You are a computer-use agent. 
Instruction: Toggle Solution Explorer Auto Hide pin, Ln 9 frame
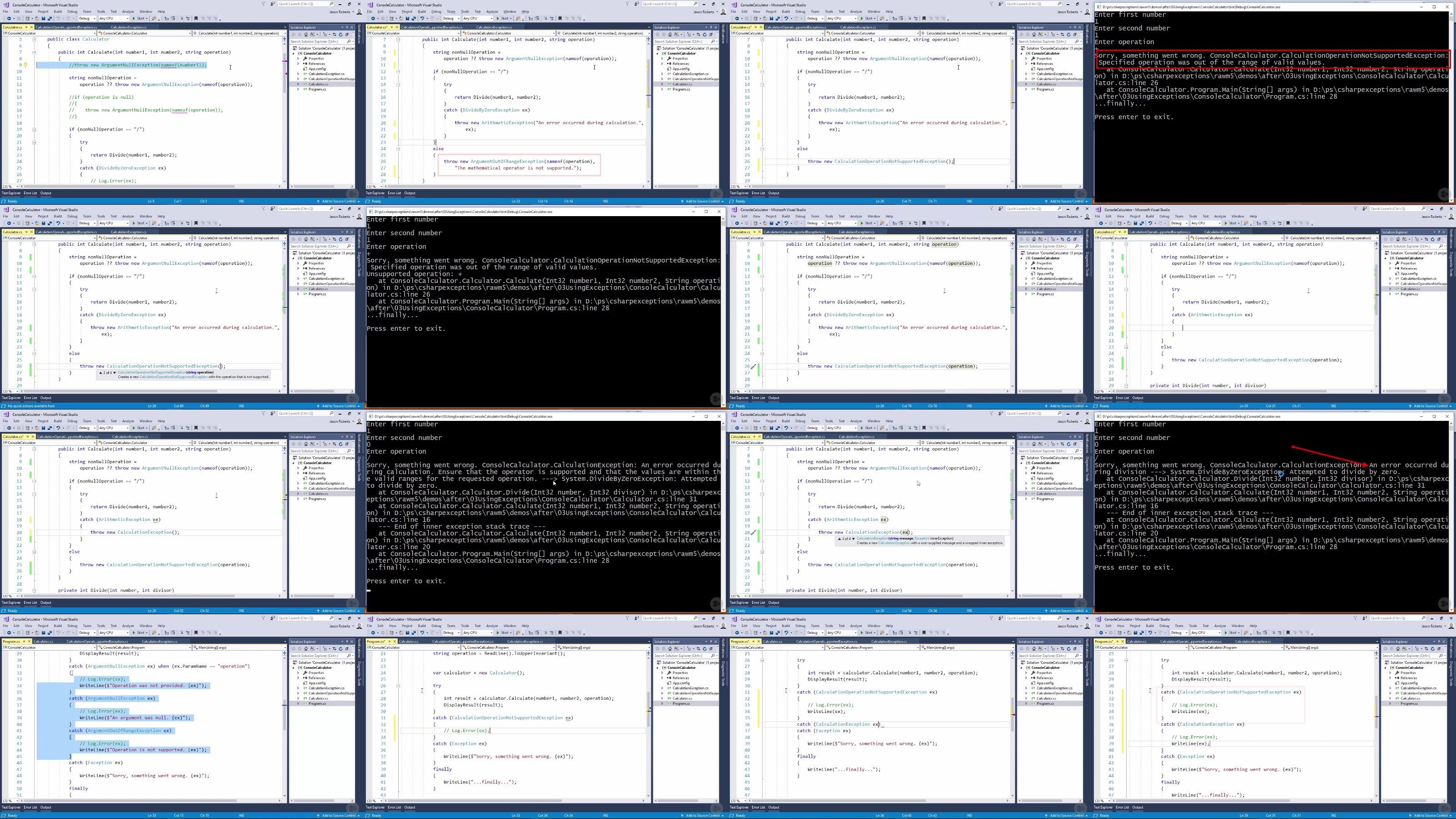pos(347,27)
